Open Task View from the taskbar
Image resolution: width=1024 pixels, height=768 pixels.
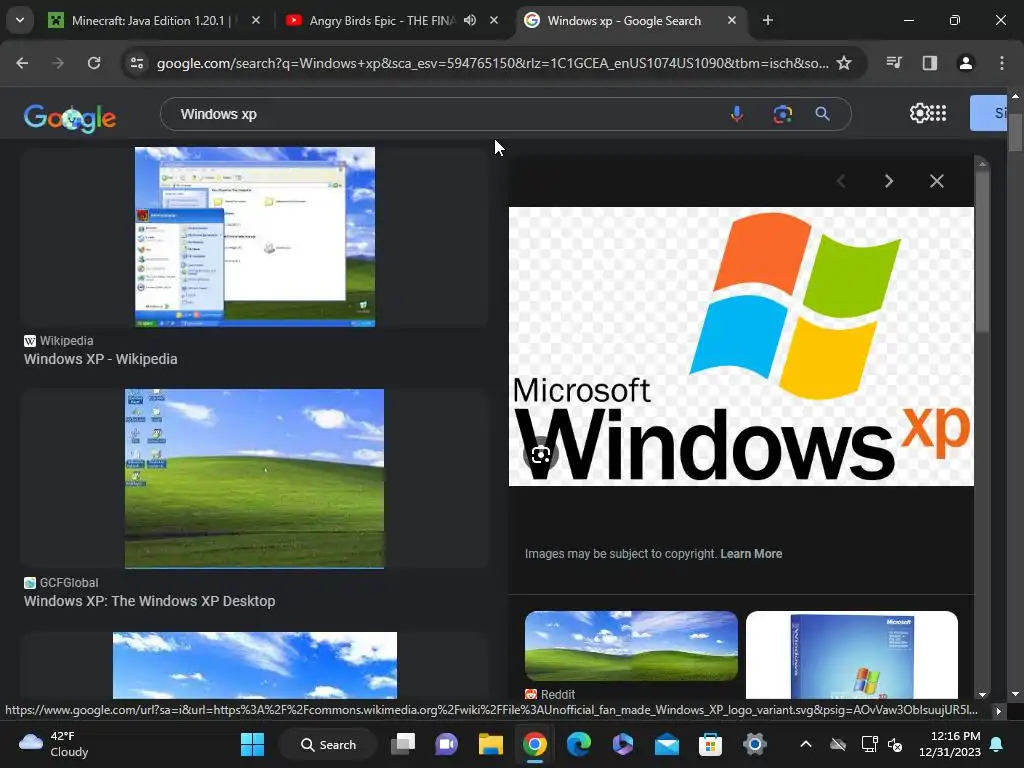click(403, 744)
